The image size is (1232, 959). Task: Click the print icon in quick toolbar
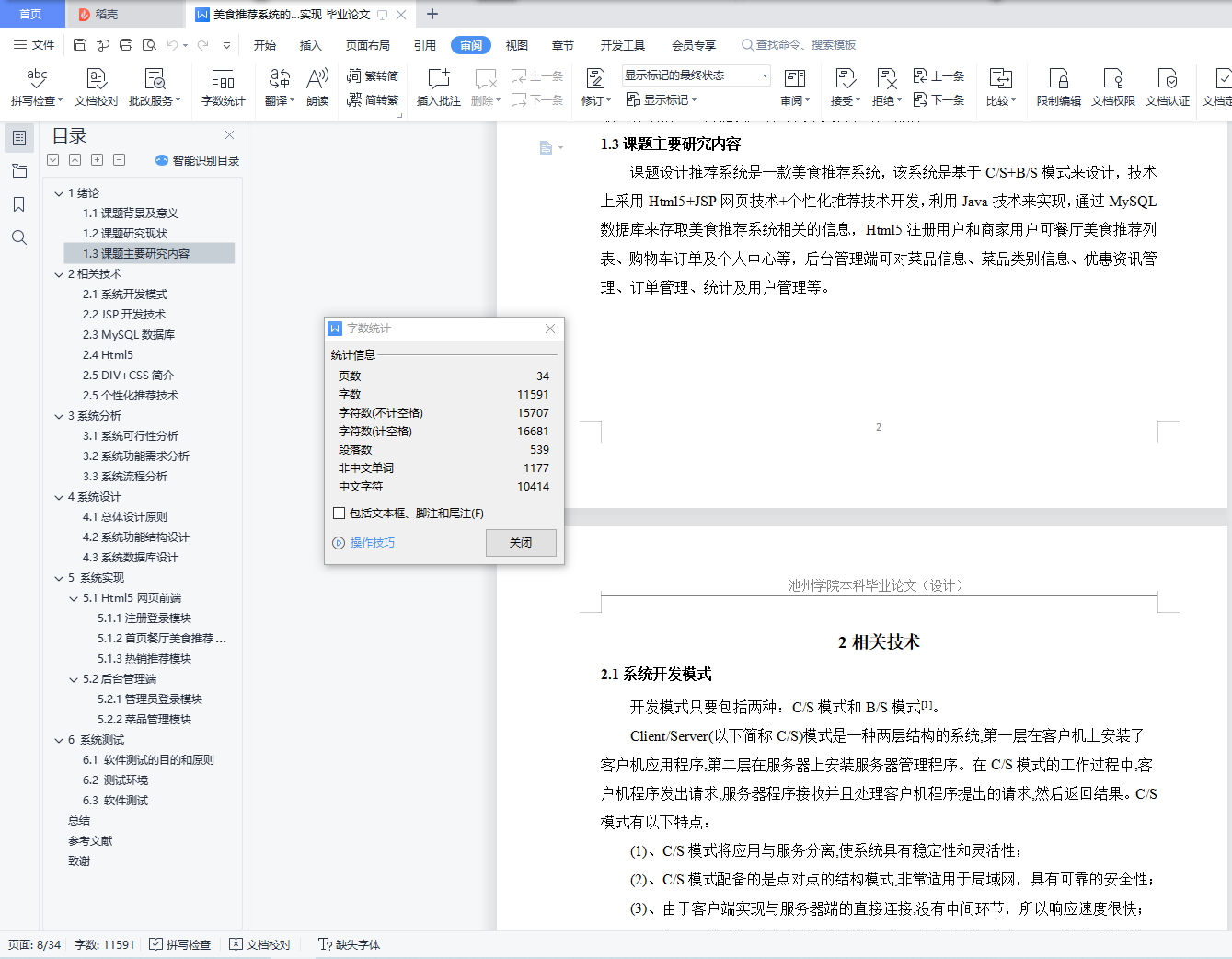tap(126, 45)
